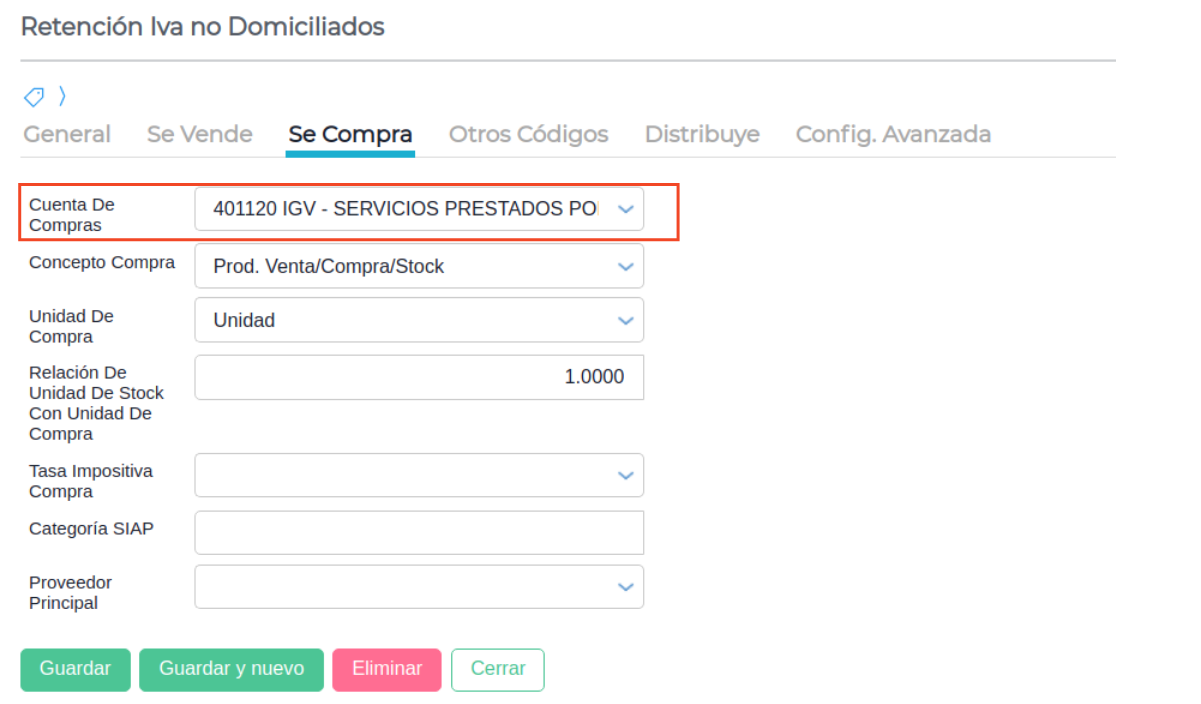Click the Guardar button

[75, 669]
